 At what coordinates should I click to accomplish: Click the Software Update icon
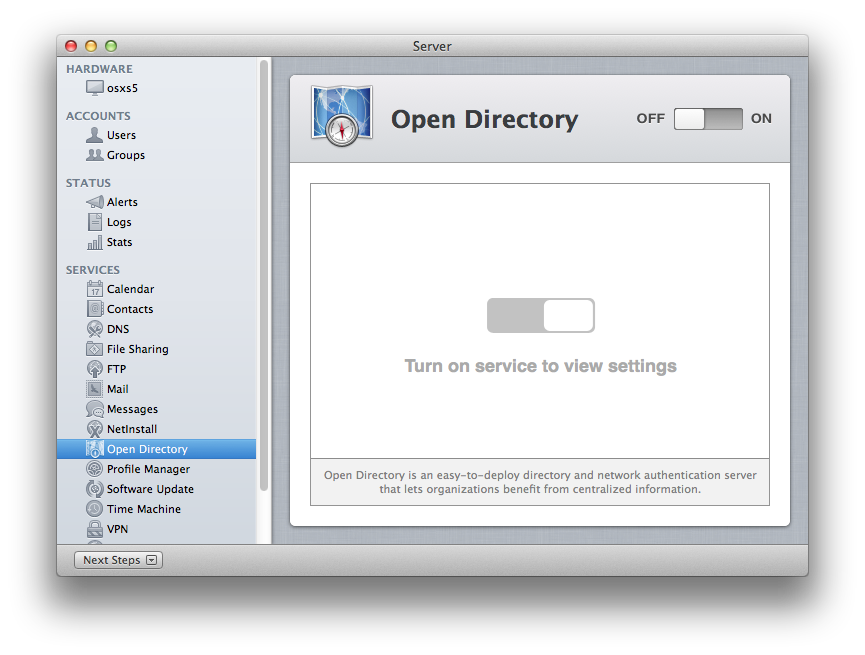click(x=94, y=489)
